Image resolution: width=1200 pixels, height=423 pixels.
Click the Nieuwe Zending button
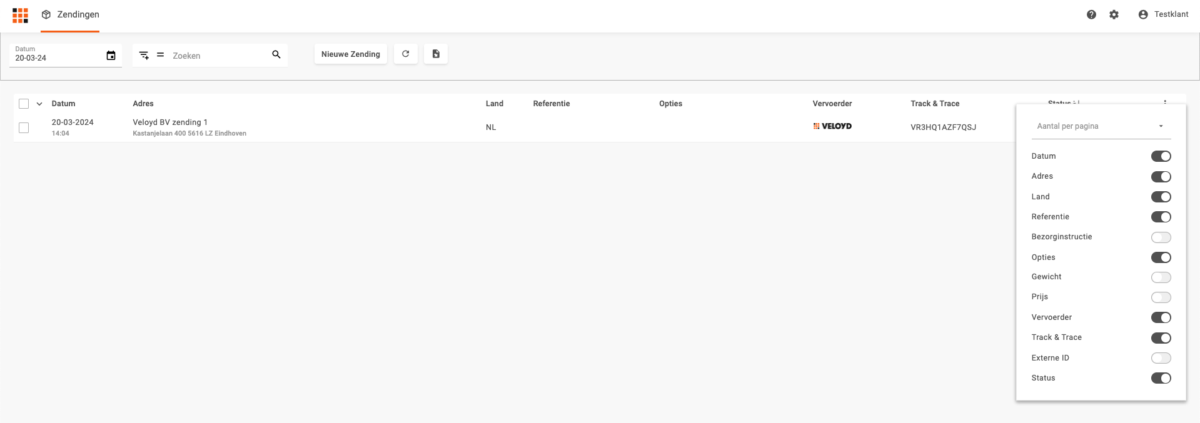350,54
